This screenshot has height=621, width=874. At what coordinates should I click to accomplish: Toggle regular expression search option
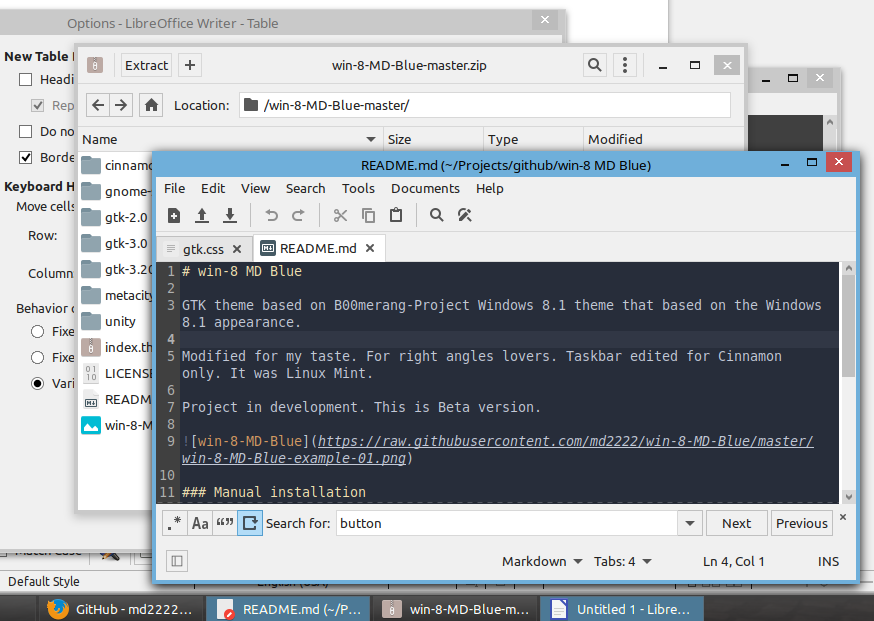point(174,523)
